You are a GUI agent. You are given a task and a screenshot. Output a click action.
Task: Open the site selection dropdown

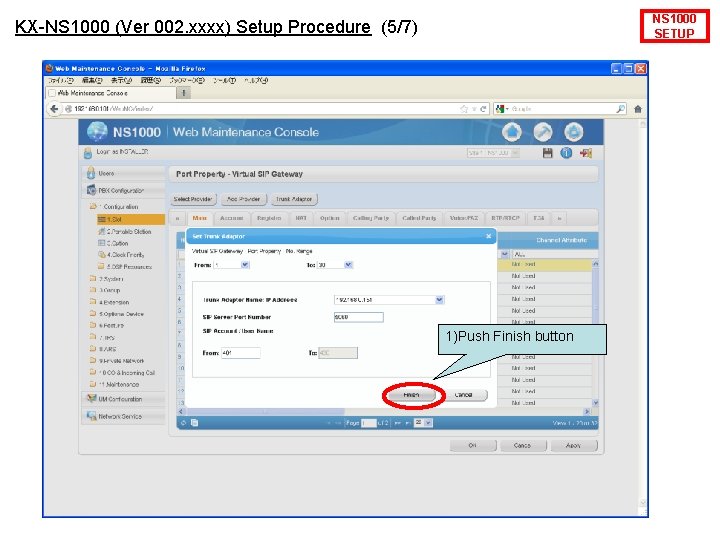tap(493, 153)
